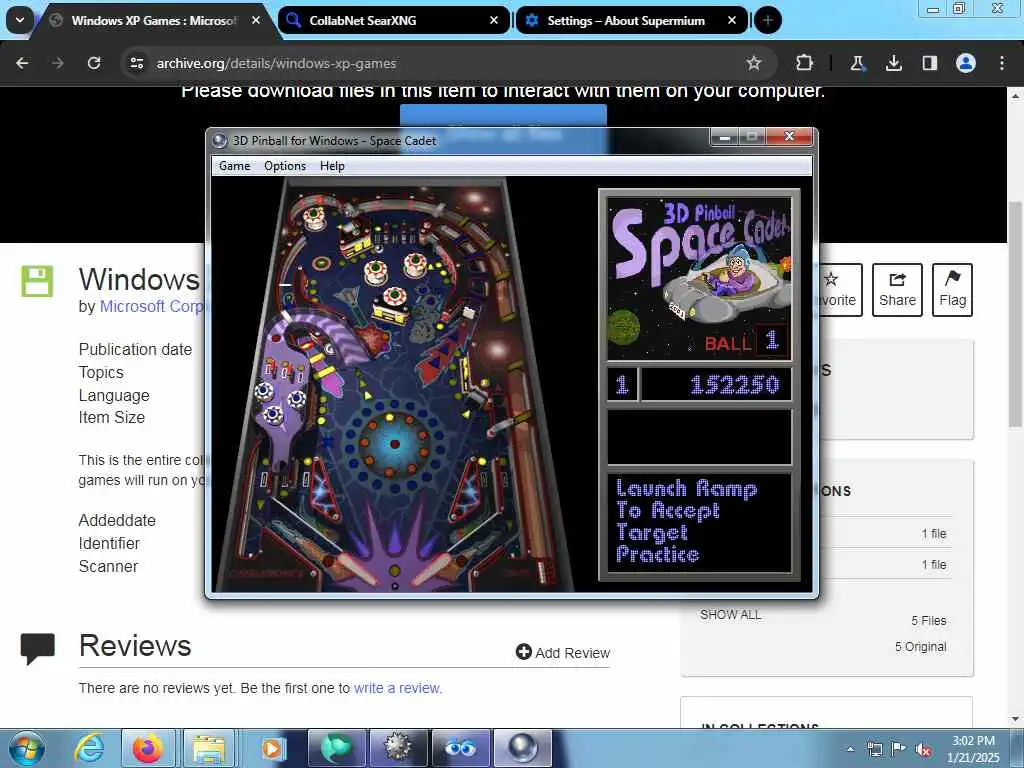Close the CollabNet SearXNG tab
This screenshot has width=1024, height=768.
click(x=494, y=20)
